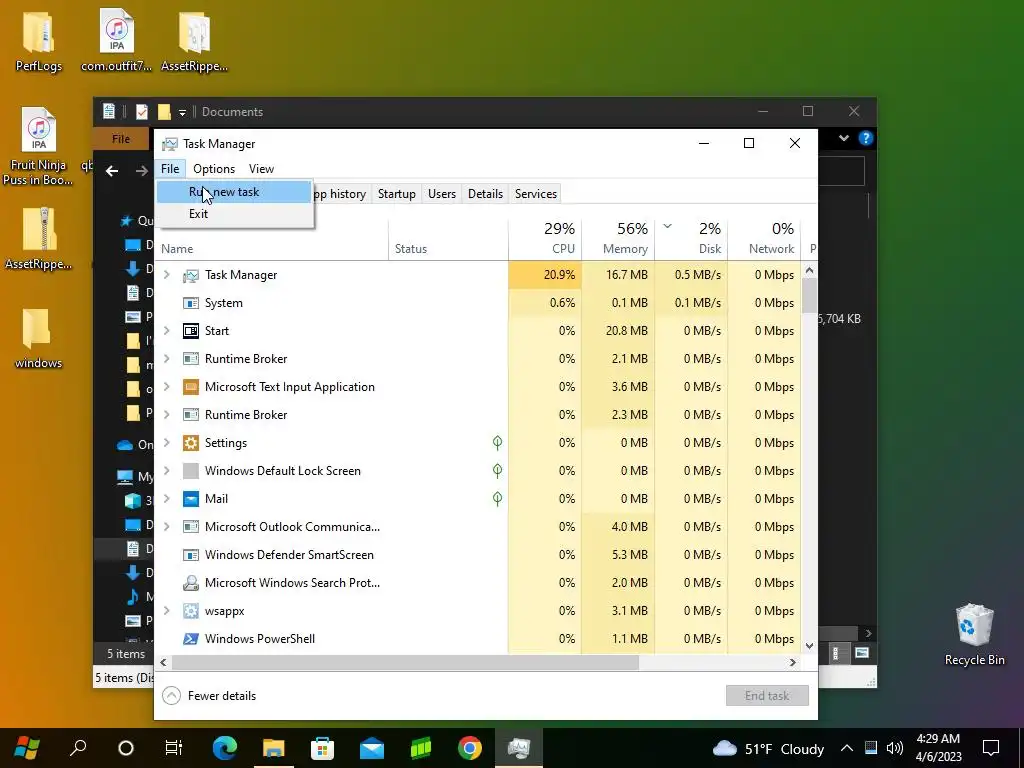Screen dimensions: 1024x768
Task: Sort processes by the Network column
Action: pyautogui.click(x=765, y=239)
